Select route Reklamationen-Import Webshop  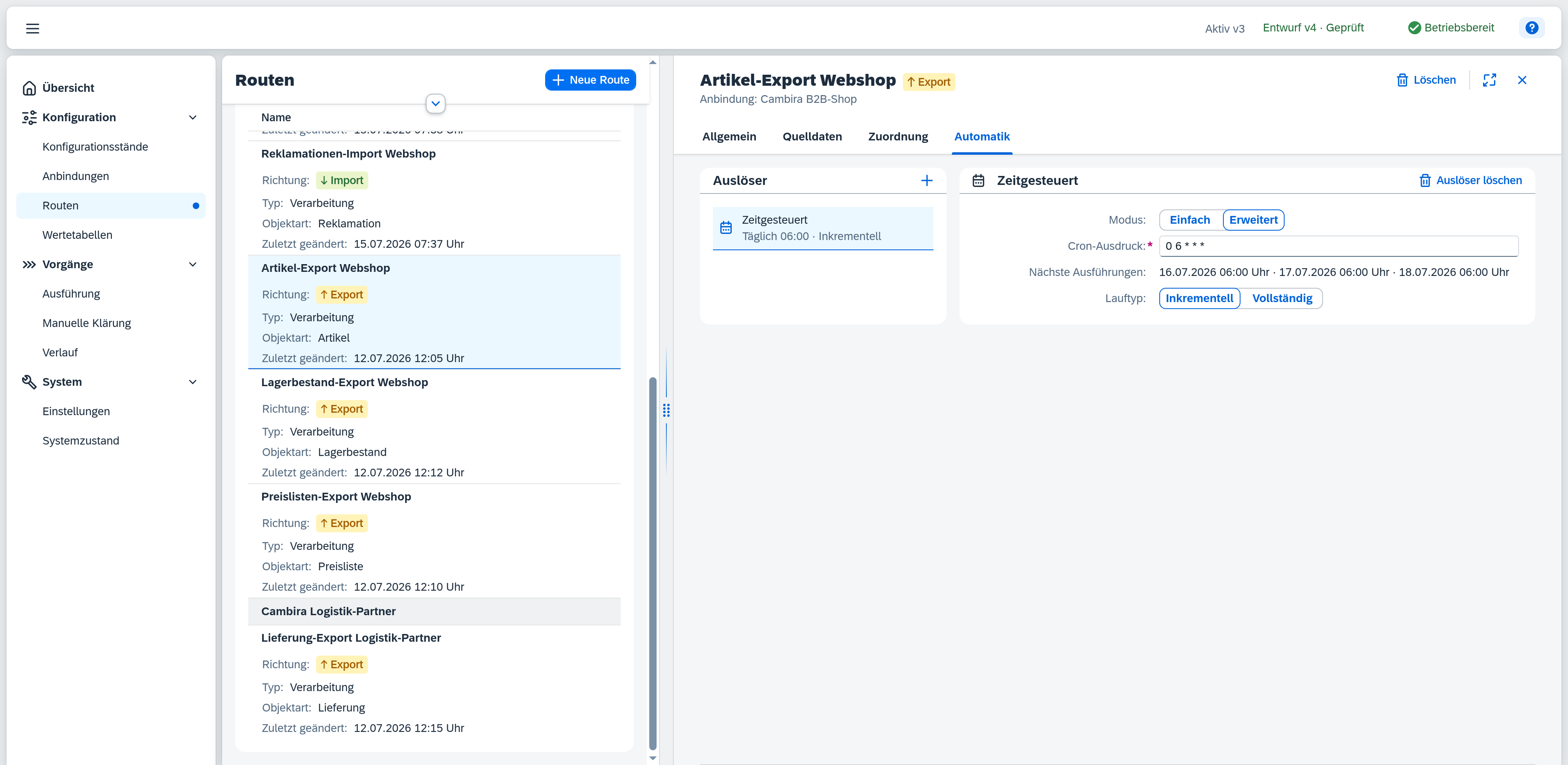(x=434, y=198)
